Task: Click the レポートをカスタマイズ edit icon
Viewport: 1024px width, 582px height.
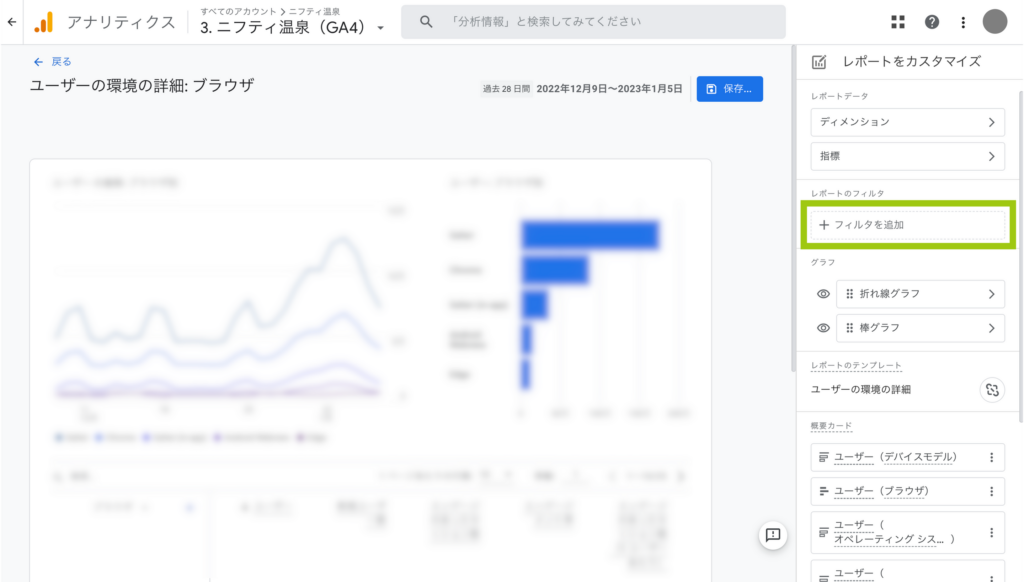Action: click(x=819, y=62)
